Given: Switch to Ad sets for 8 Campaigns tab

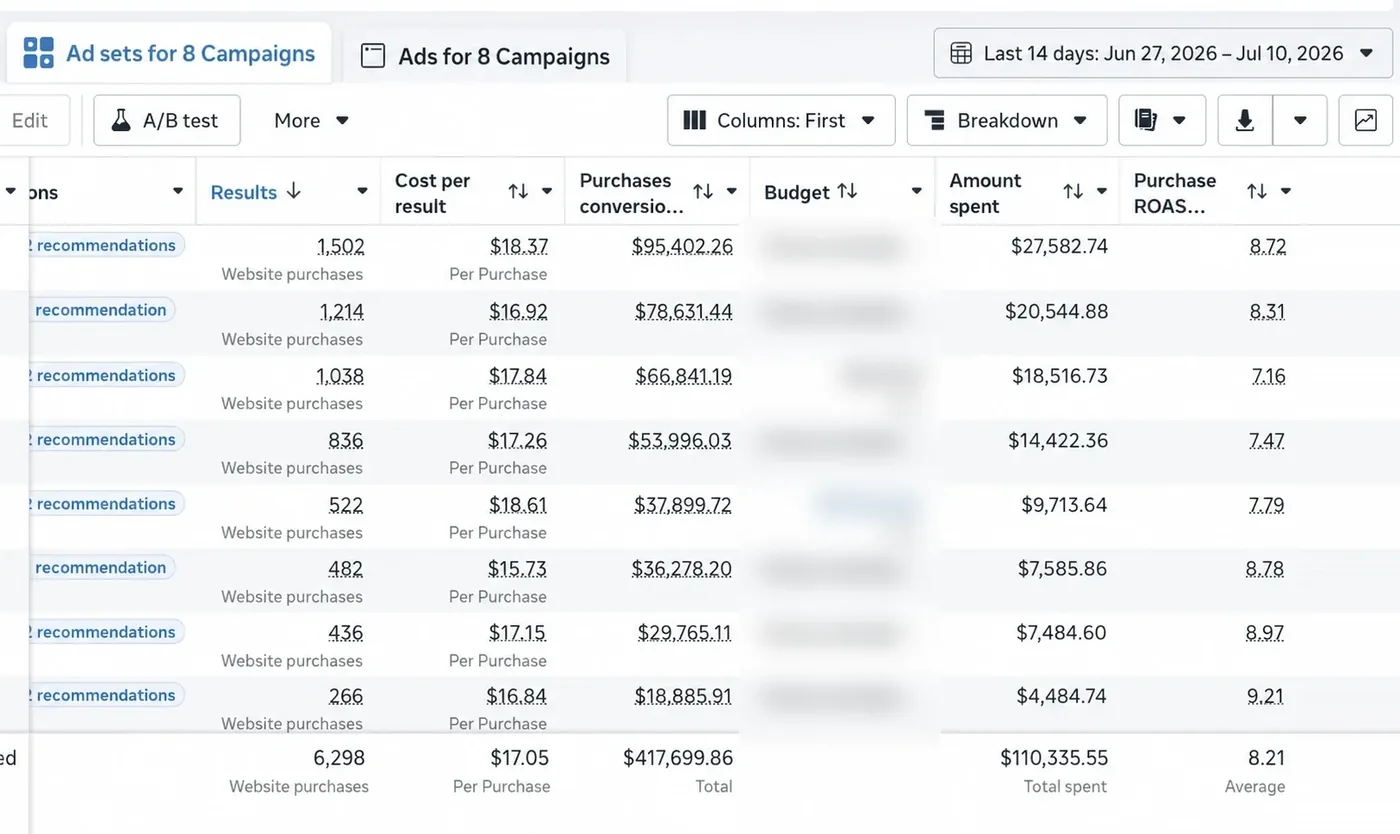Looking at the screenshot, I should click(169, 53).
